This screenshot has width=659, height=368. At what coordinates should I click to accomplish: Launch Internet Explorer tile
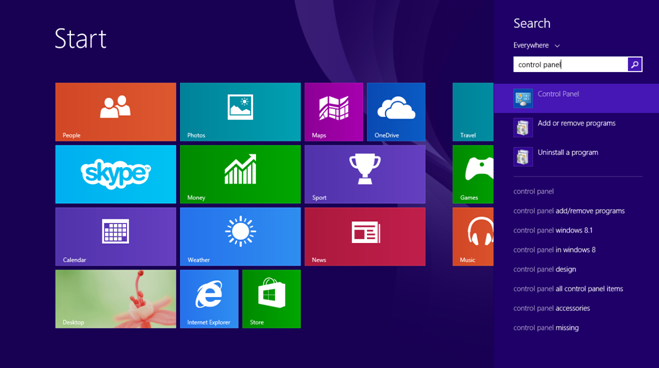209,299
